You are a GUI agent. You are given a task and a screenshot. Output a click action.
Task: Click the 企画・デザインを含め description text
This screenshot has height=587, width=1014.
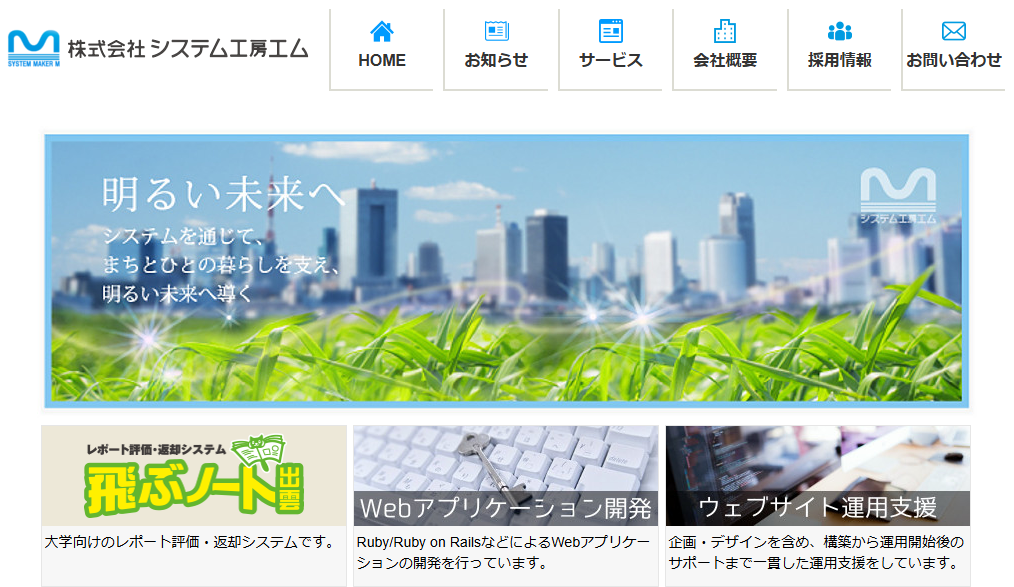(x=816, y=552)
